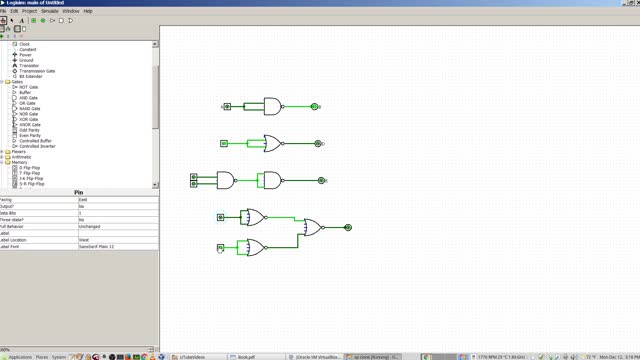Toggle lower input pin of third circuit

point(194,184)
